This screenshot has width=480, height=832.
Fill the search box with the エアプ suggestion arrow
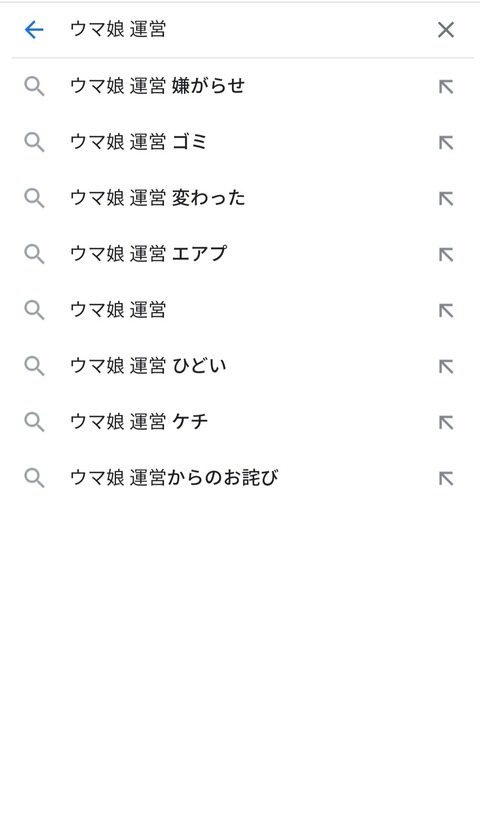(446, 255)
